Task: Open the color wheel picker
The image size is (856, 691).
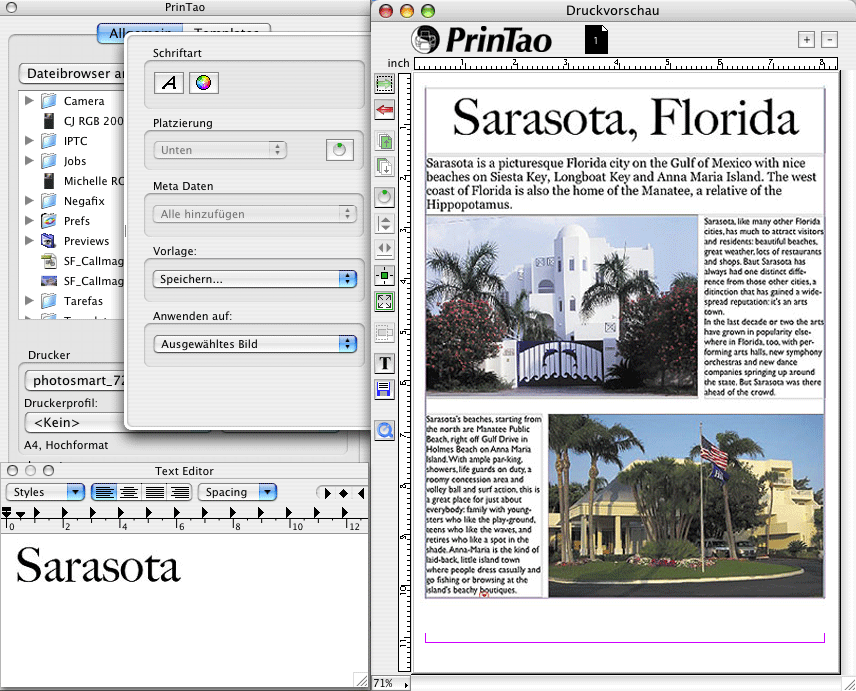Action: click(x=203, y=83)
